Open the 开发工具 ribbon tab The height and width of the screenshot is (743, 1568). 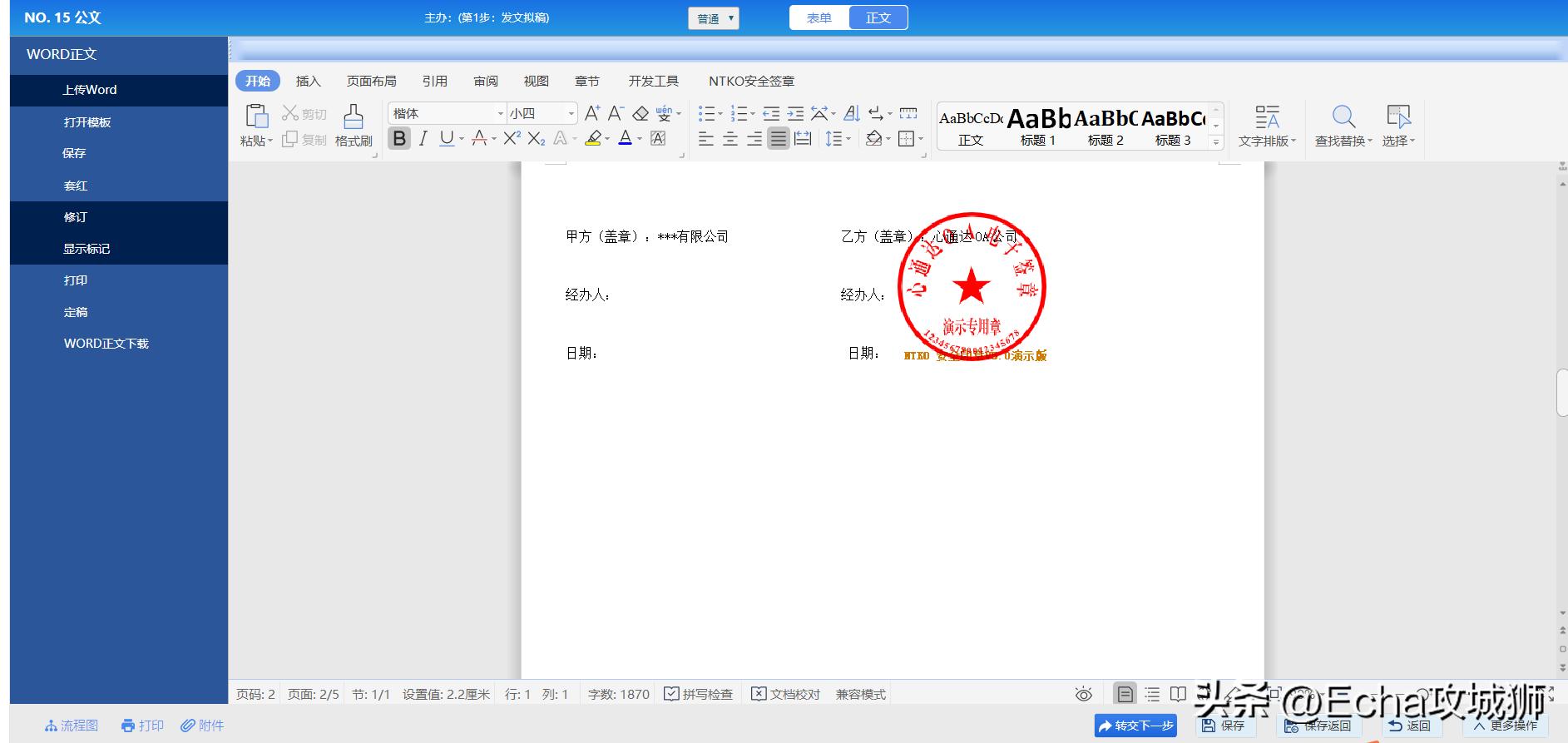point(654,81)
